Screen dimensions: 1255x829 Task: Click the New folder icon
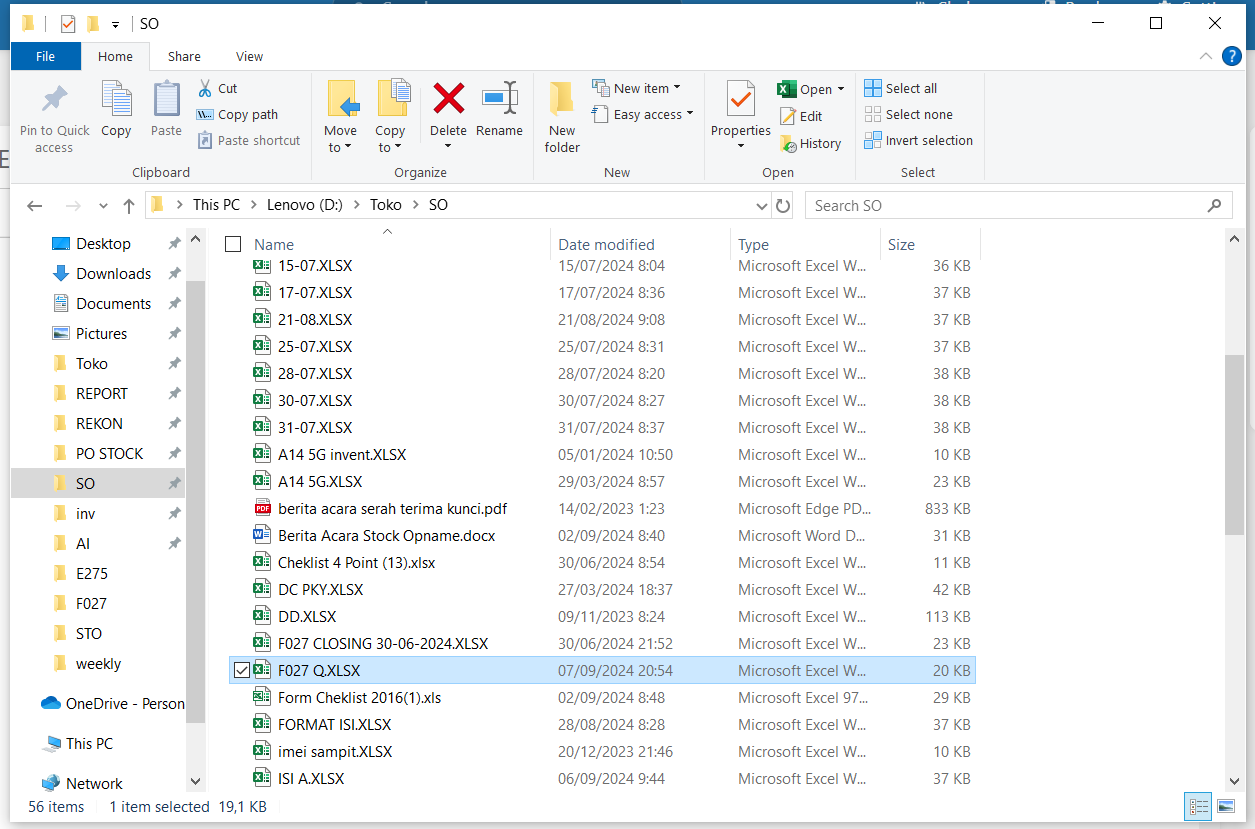pos(562,100)
